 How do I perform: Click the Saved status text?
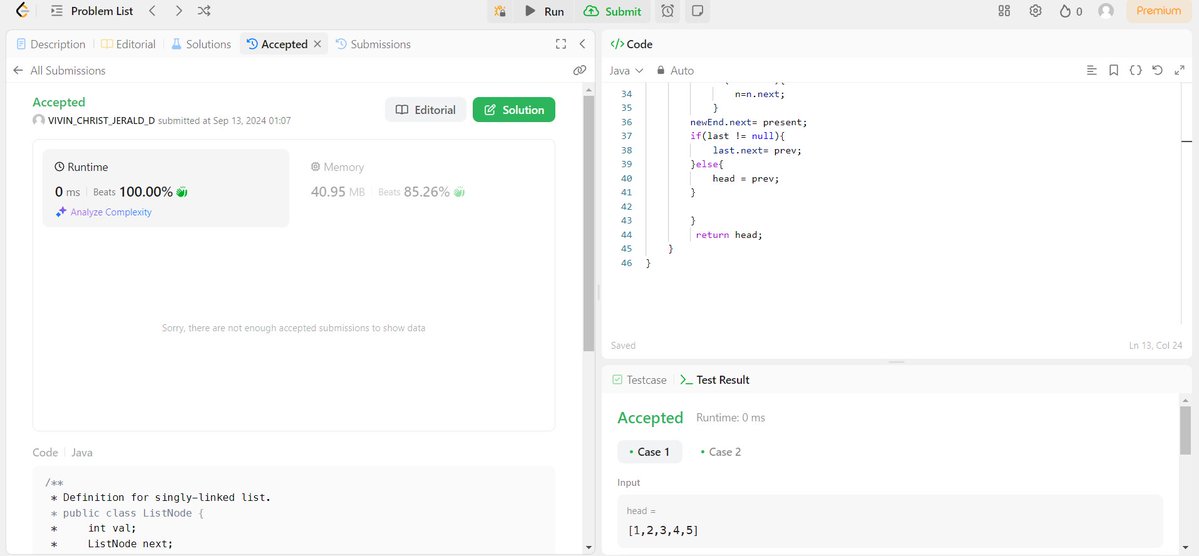[623, 346]
